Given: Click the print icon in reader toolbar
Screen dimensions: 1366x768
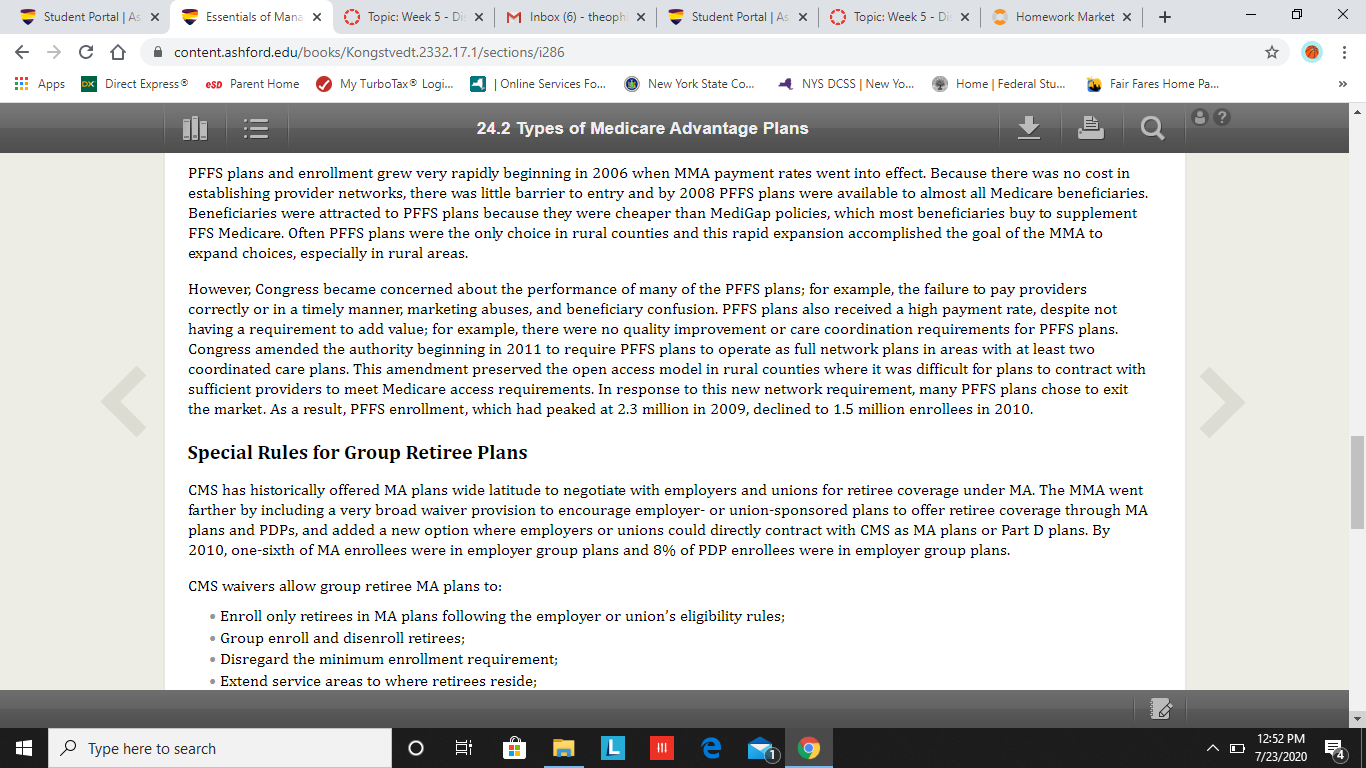Looking at the screenshot, I should click(1091, 127).
